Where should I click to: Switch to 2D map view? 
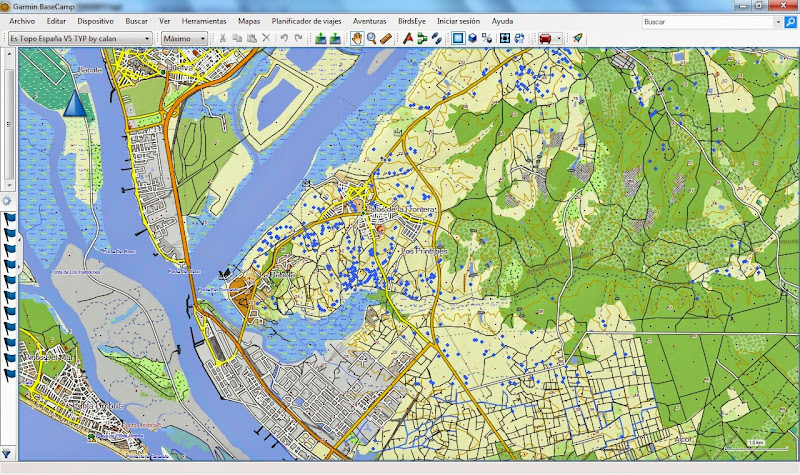458,38
